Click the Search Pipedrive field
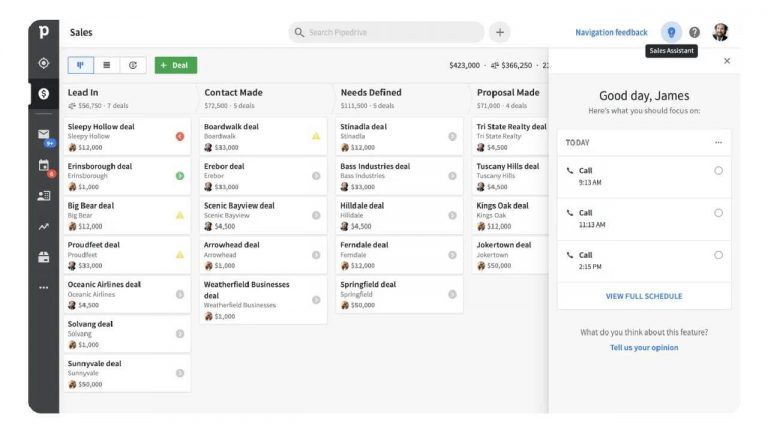Image resolution: width=768 pixels, height=432 pixels. click(x=386, y=32)
